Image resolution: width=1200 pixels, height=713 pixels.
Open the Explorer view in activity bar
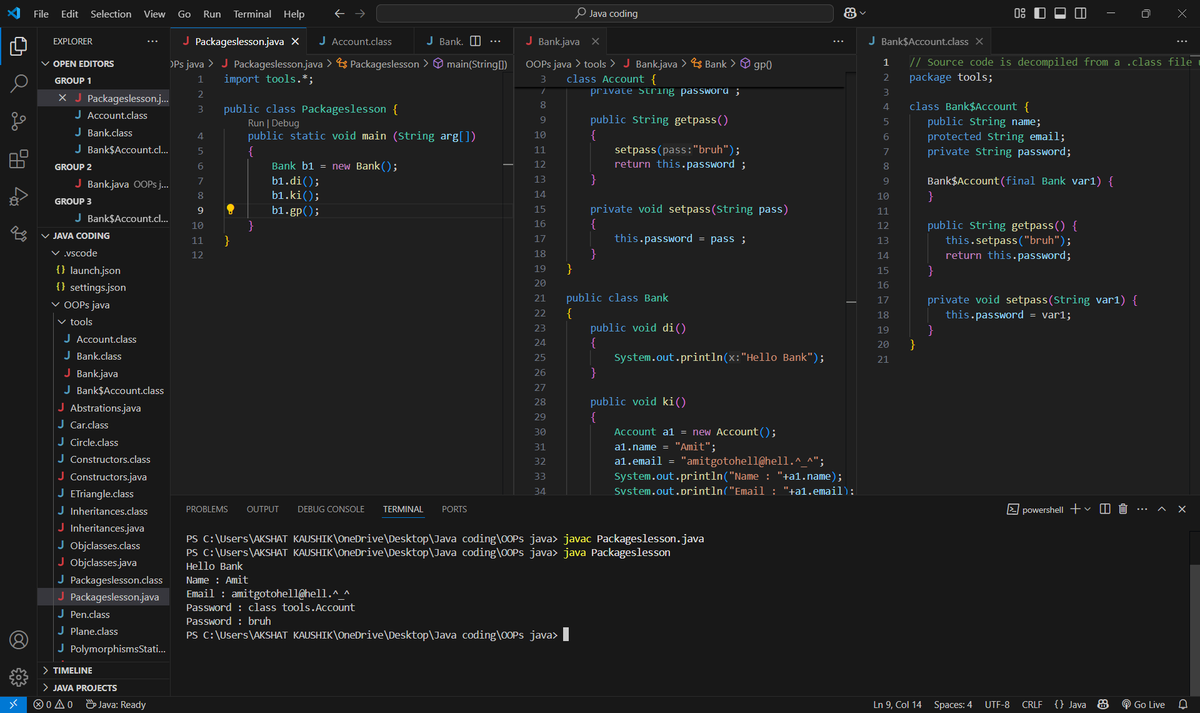18,46
